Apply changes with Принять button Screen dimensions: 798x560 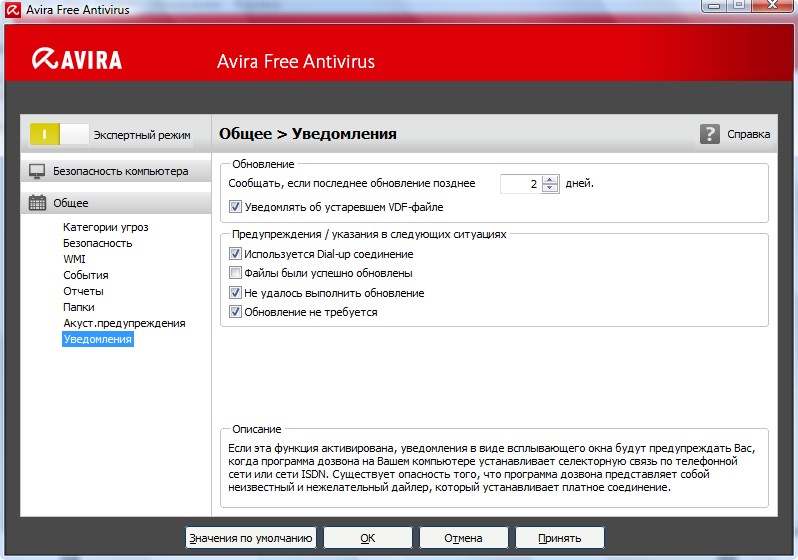point(560,538)
